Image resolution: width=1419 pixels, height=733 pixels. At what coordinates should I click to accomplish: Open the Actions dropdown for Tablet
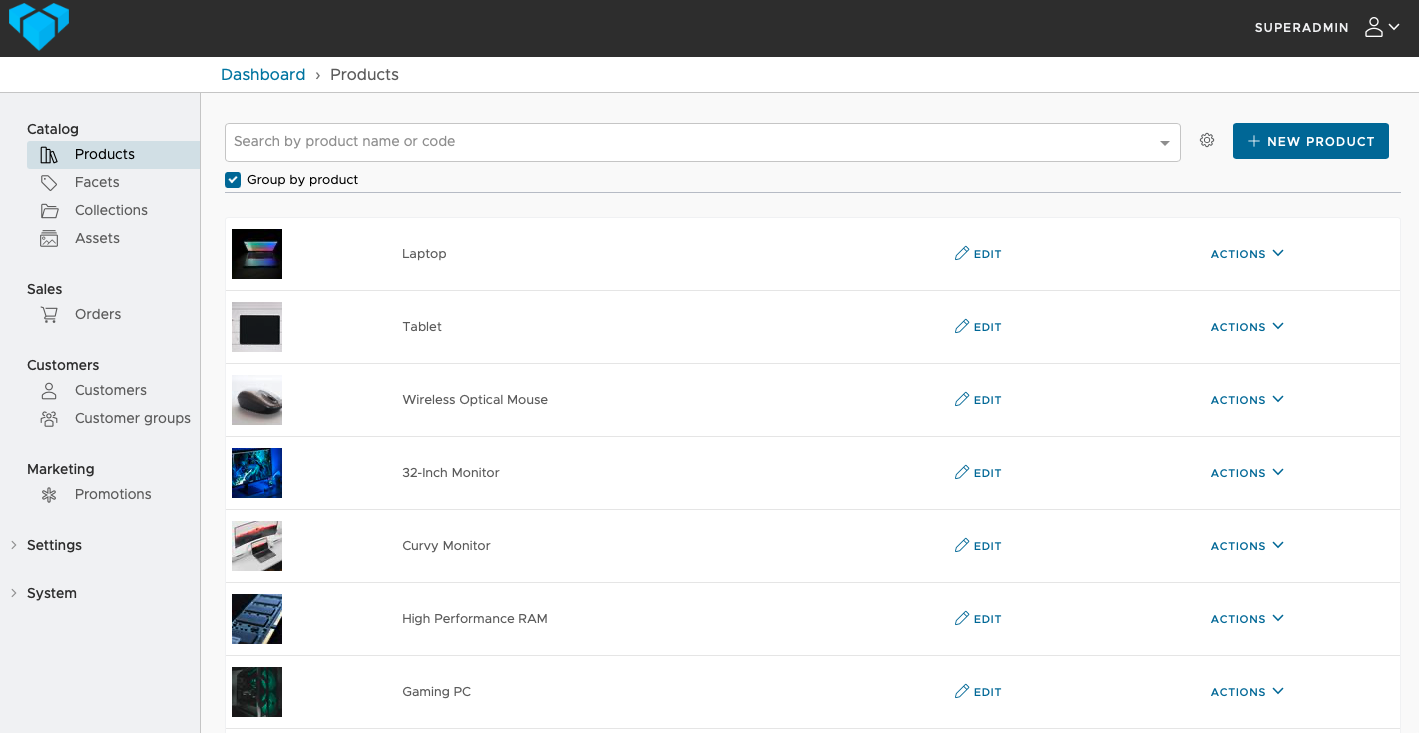pyautogui.click(x=1247, y=327)
